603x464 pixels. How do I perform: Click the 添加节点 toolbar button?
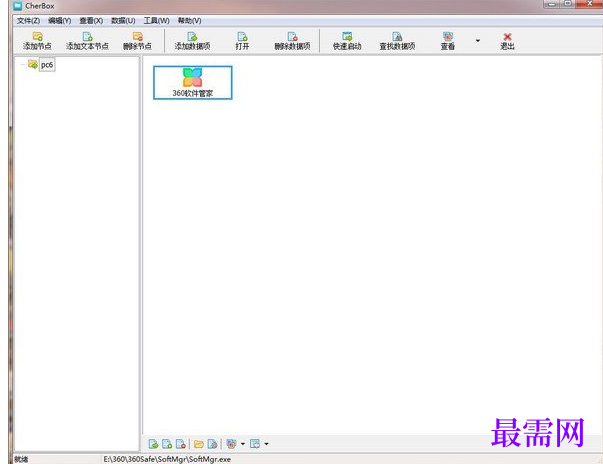[x=37, y=41]
